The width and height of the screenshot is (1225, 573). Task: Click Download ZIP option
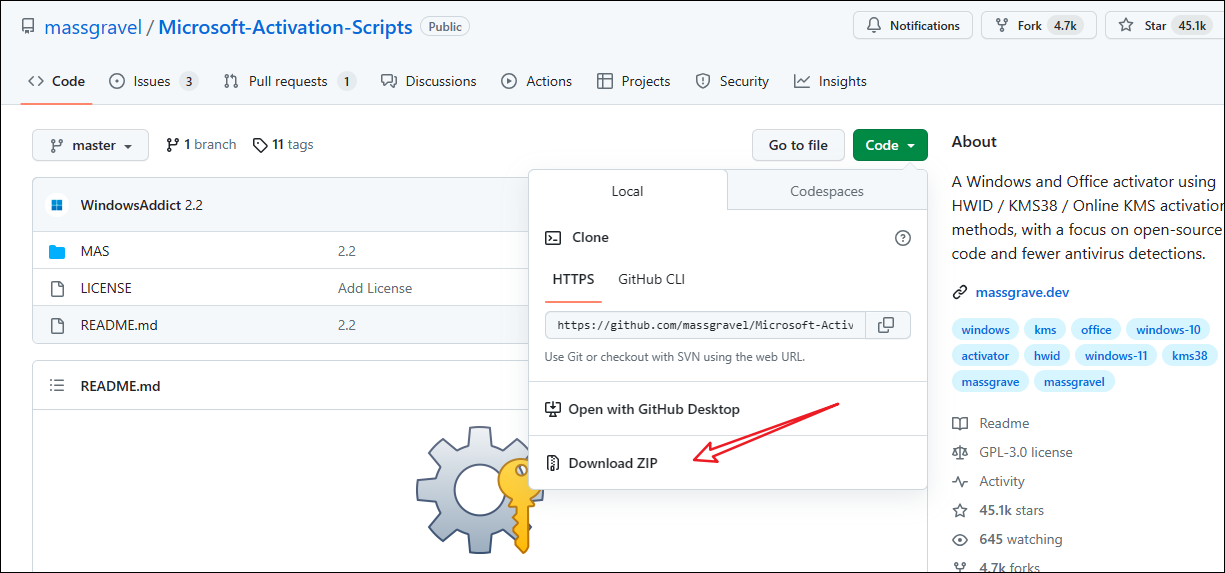pos(612,463)
